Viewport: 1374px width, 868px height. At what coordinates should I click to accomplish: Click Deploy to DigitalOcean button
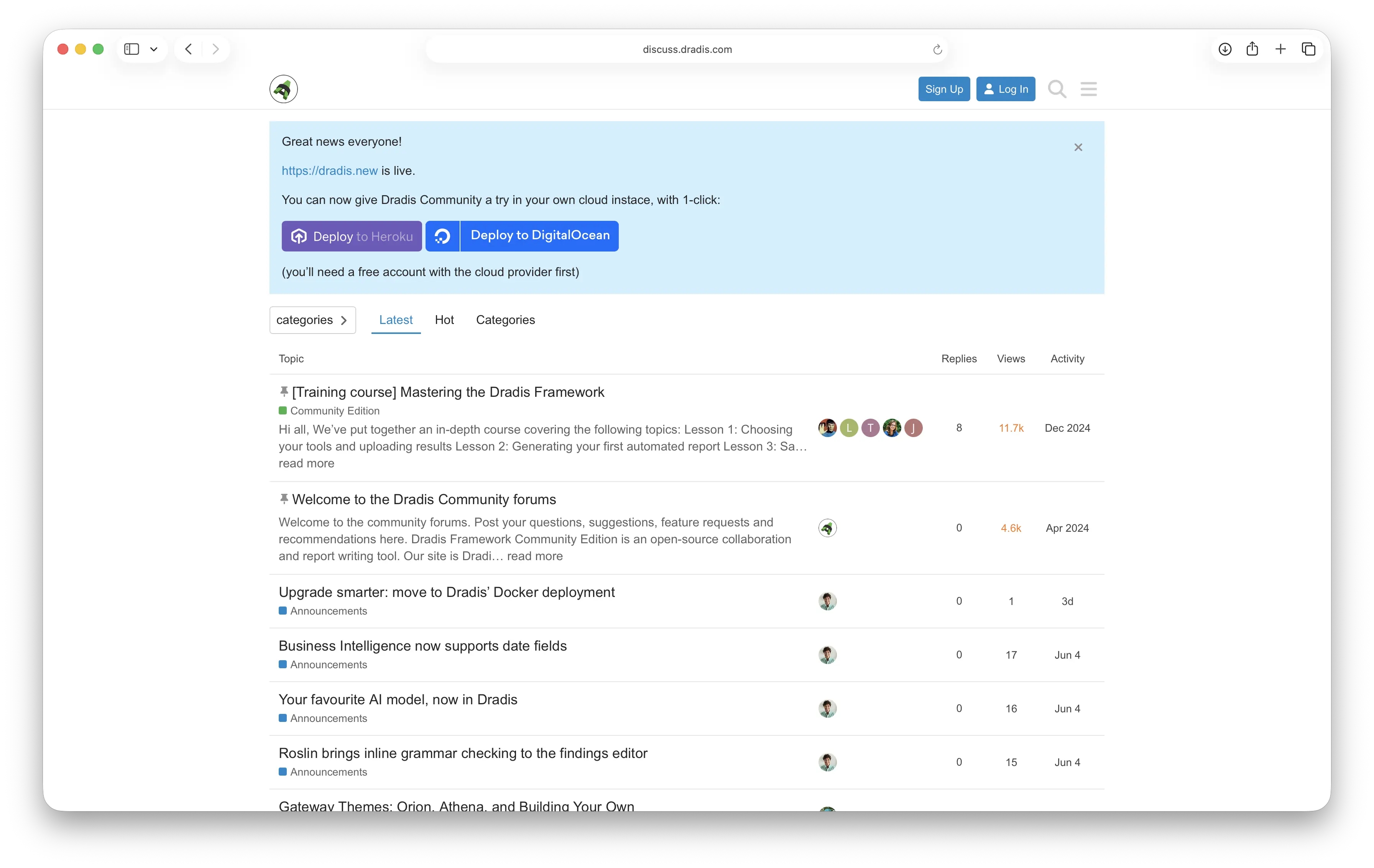click(x=521, y=236)
